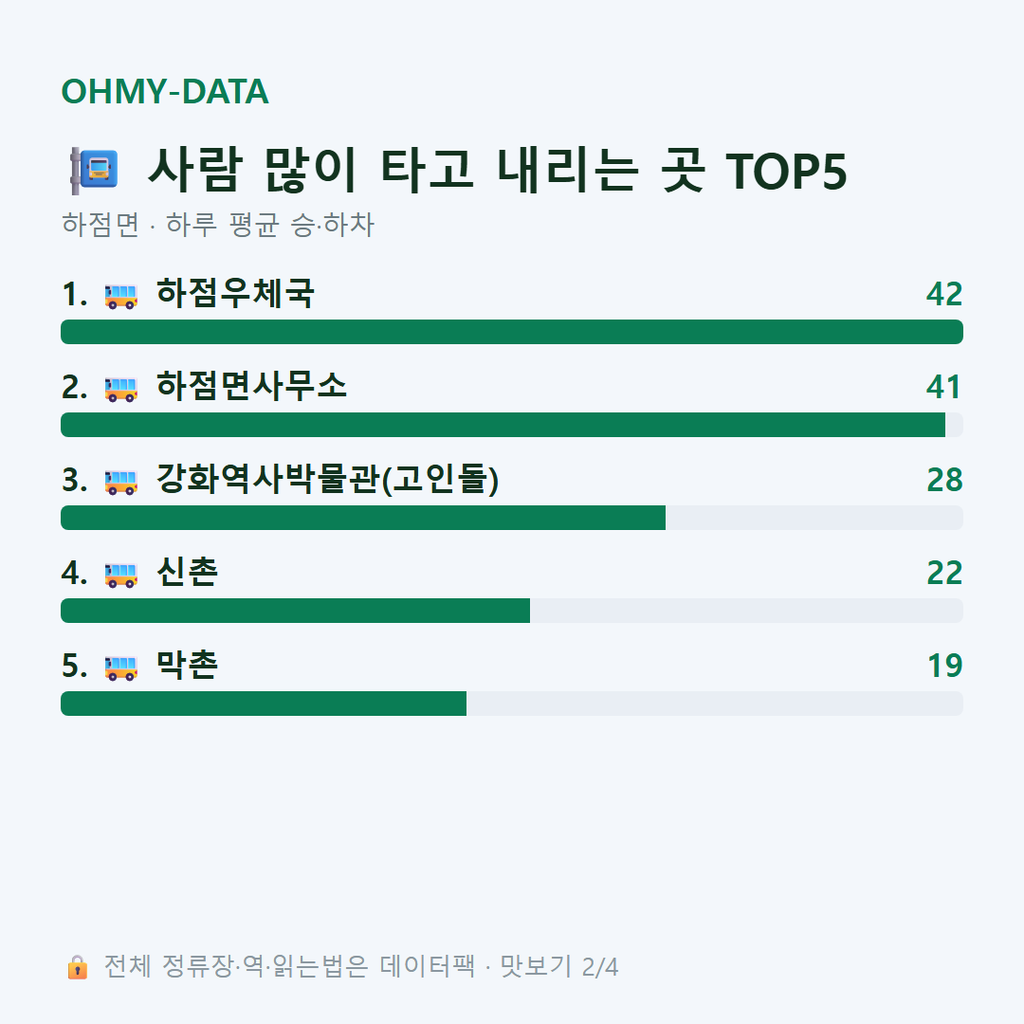Screen dimensions: 1024x1024
Task: Click the OHMY-DATA brand label
Action: click(x=165, y=91)
